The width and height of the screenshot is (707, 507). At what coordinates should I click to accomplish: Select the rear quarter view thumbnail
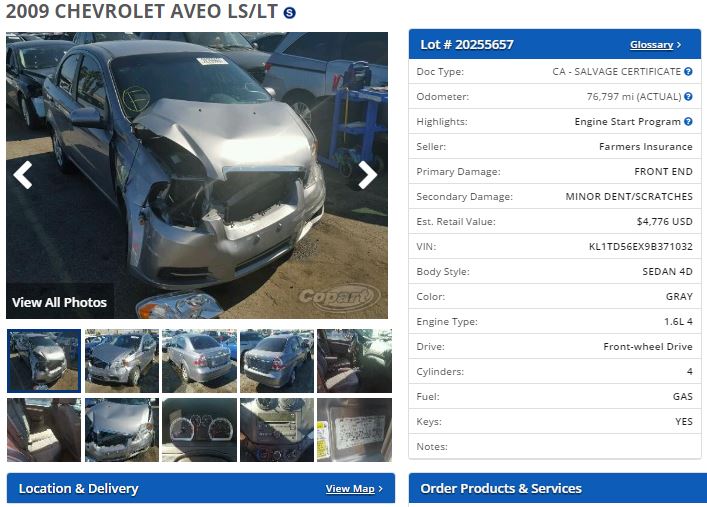pos(277,360)
